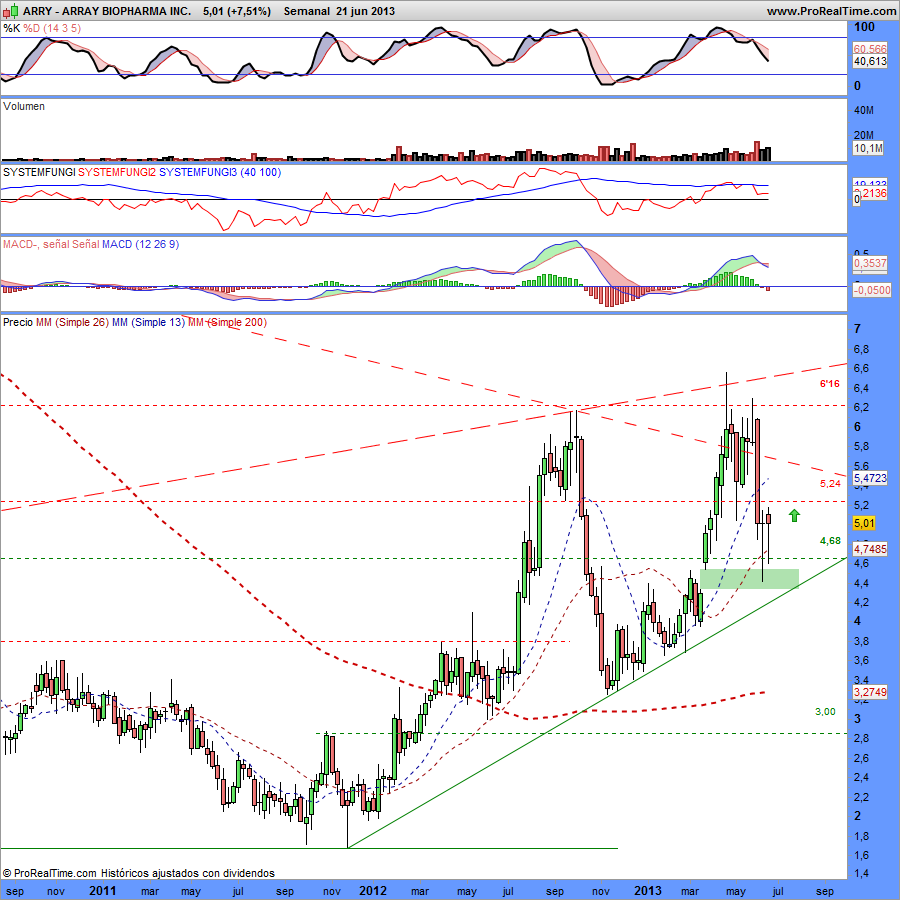This screenshot has height=900, width=900.
Task: Select the 60,566 stochastic value tag
Action: (x=870, y=49)
